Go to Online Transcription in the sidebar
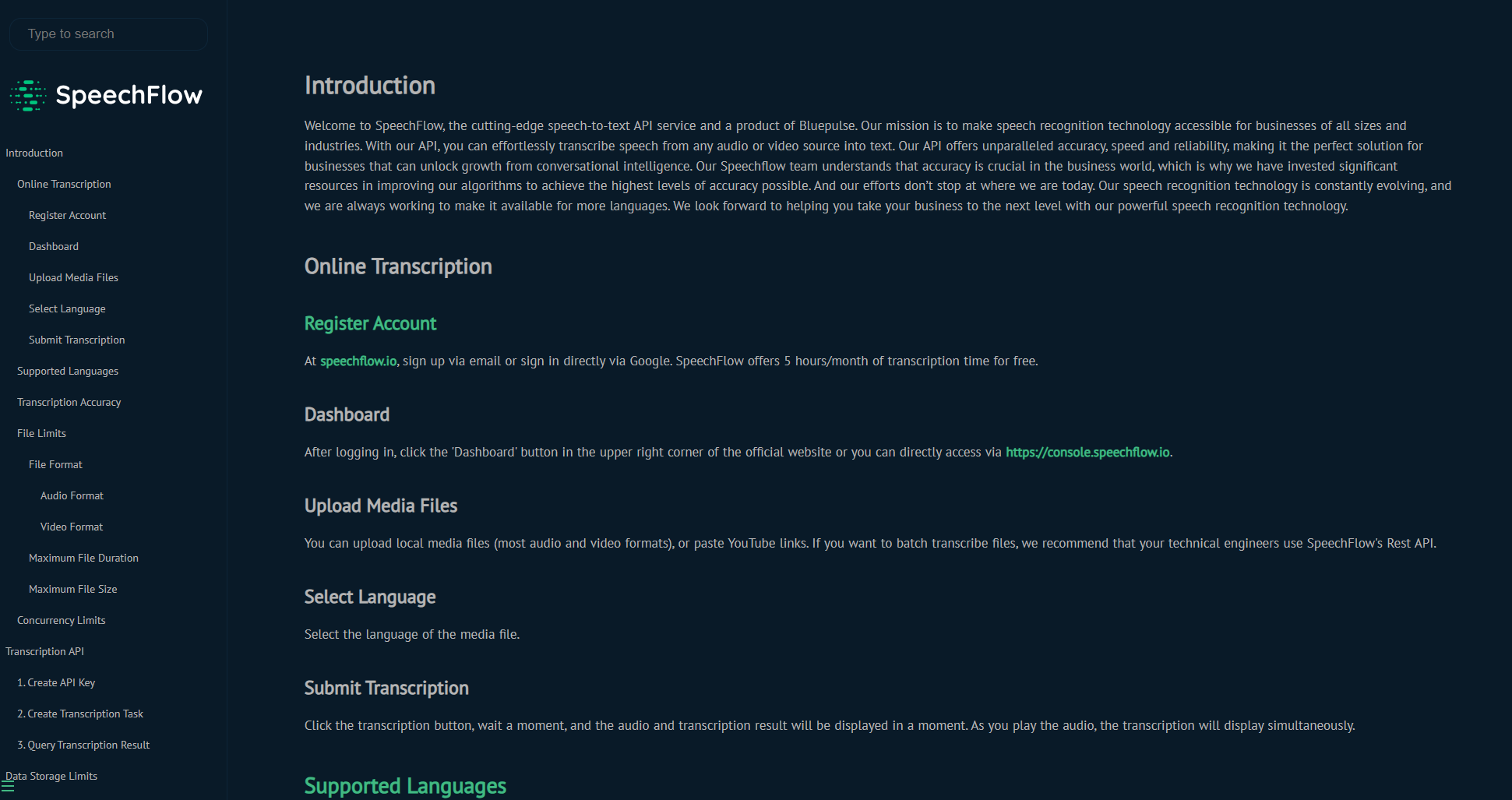 coord(64,184)
